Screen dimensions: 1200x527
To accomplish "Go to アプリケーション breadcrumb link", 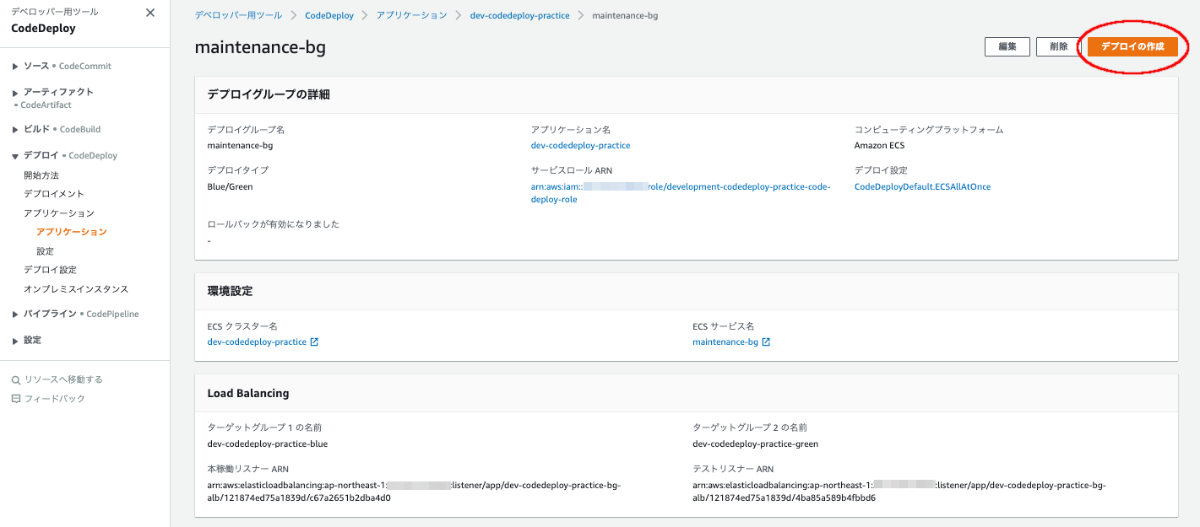I will click(411, 16).
